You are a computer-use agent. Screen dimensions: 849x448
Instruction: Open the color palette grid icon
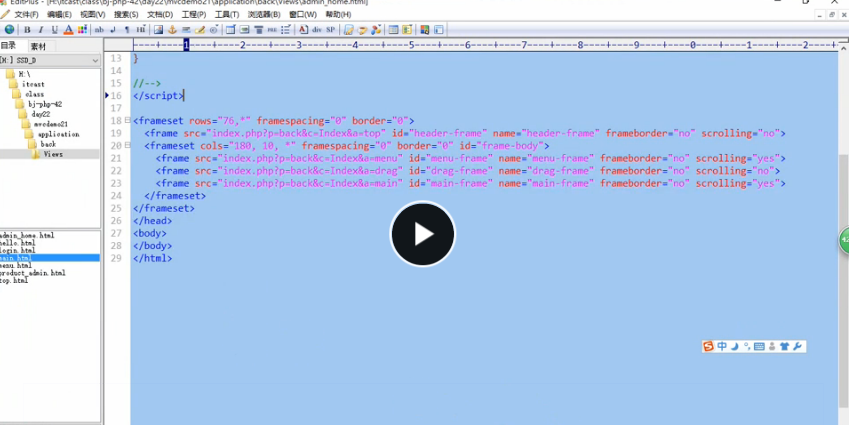(82, 30)
